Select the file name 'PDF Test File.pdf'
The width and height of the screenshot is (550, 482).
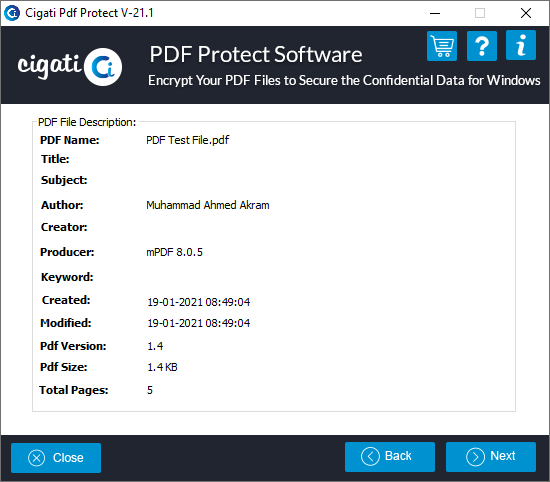(x=187, y=140)
